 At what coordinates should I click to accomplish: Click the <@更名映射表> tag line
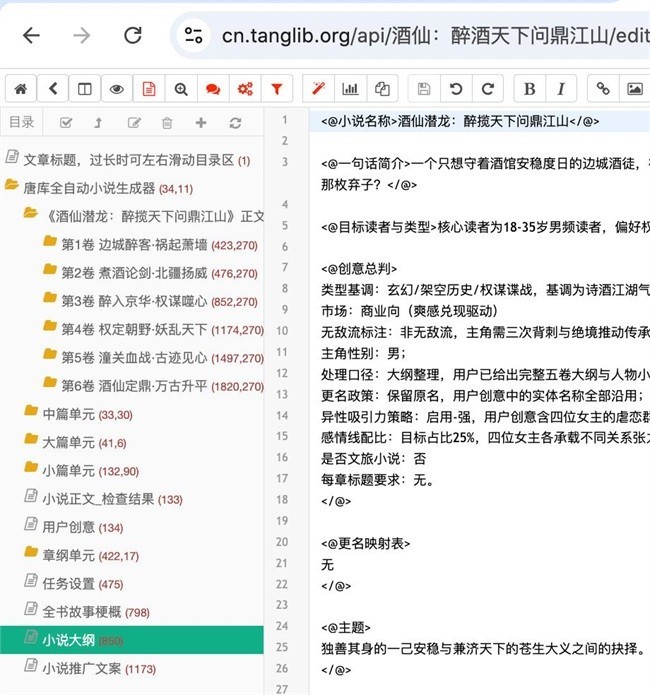click(365, 543)
